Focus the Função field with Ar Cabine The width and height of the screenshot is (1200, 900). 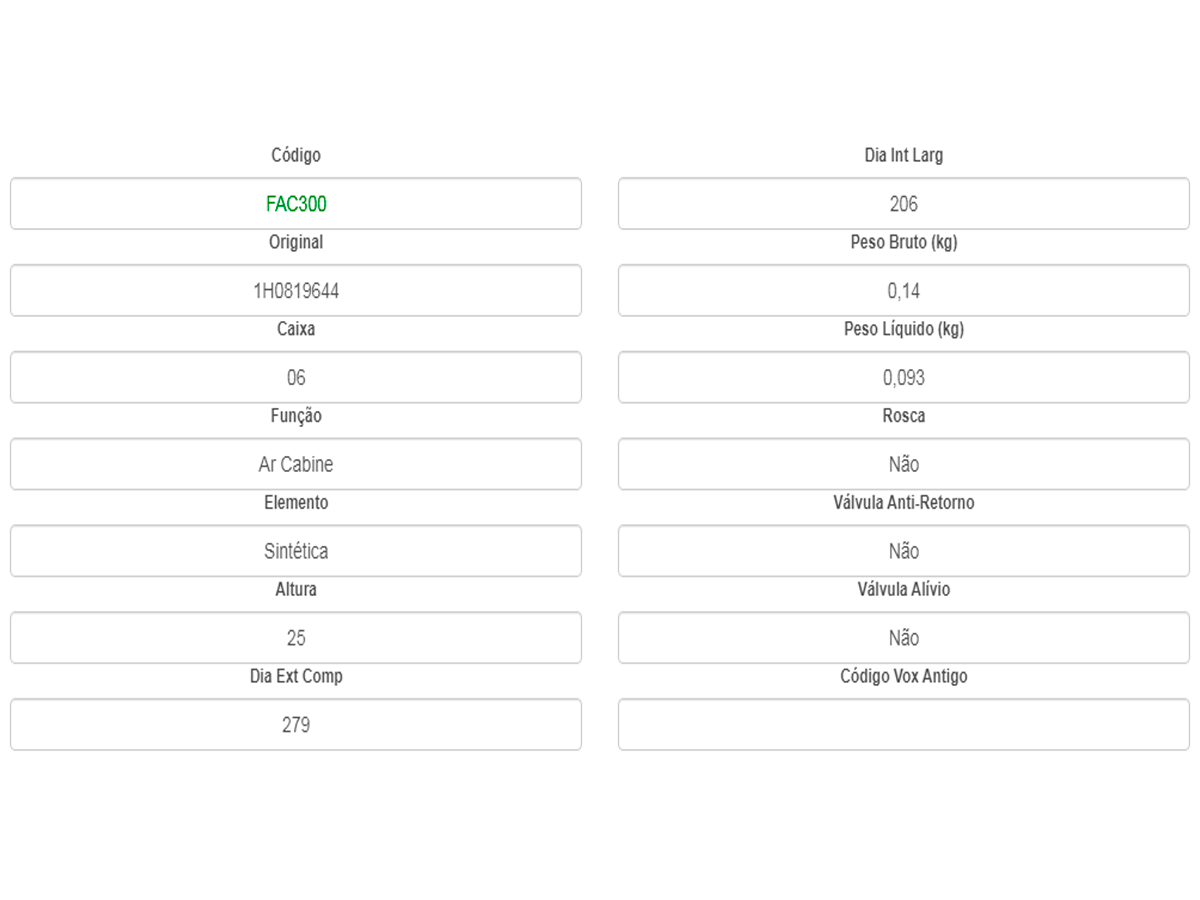click(x=296, y=464)
